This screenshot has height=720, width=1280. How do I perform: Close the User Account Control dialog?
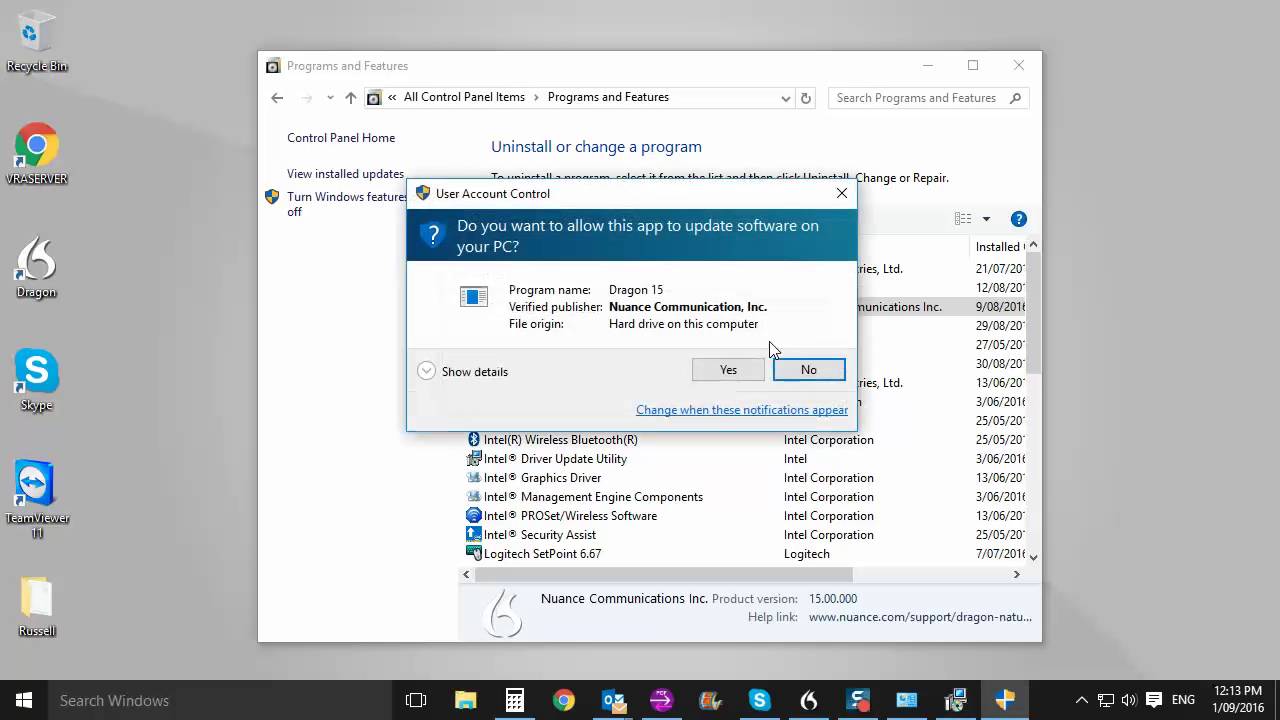pos(842,193)
